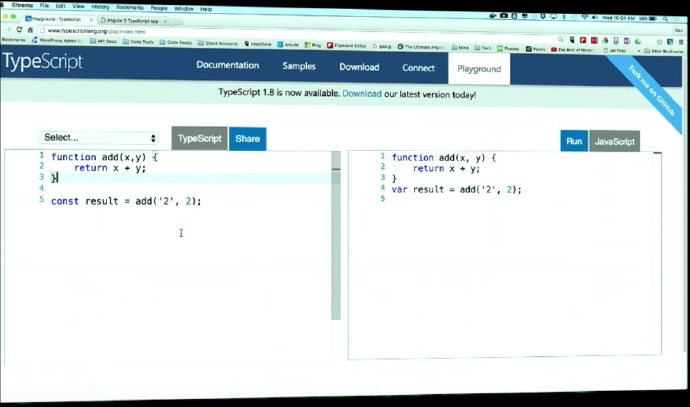The width and height of the screenshot is (690, 407).
Task: Click the Google Drive extension icon
Action: [x=638, y=41]
